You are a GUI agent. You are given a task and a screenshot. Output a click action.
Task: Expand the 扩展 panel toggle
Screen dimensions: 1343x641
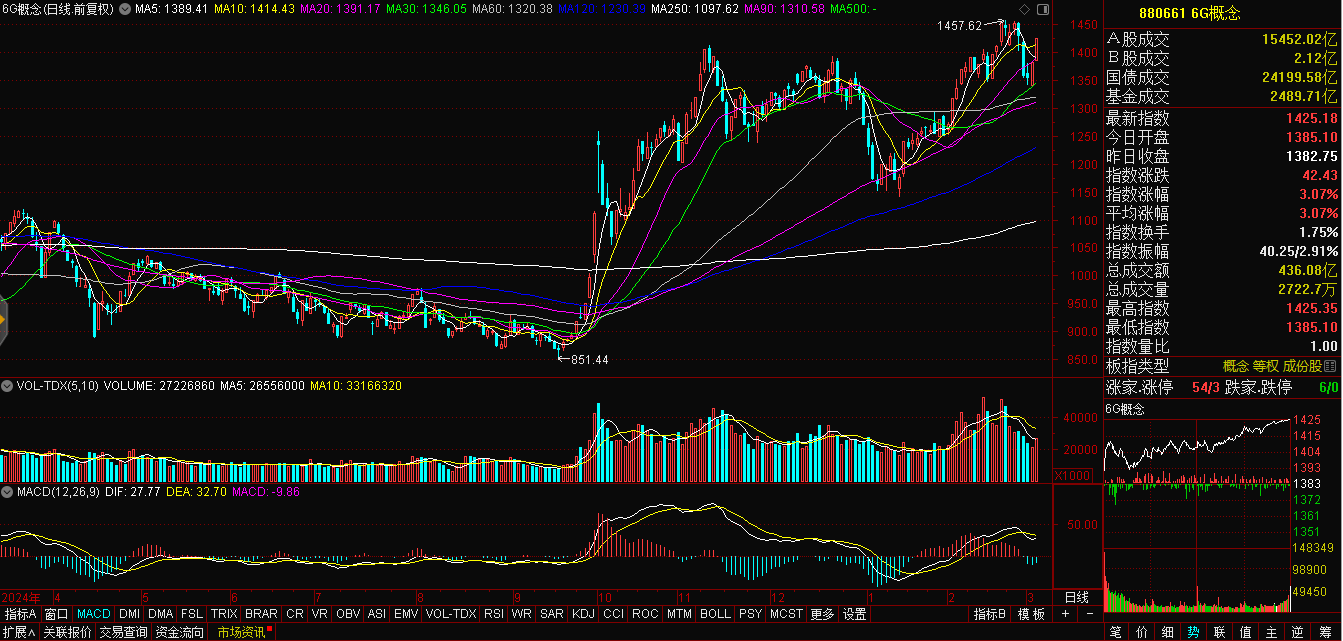[20, 632]
